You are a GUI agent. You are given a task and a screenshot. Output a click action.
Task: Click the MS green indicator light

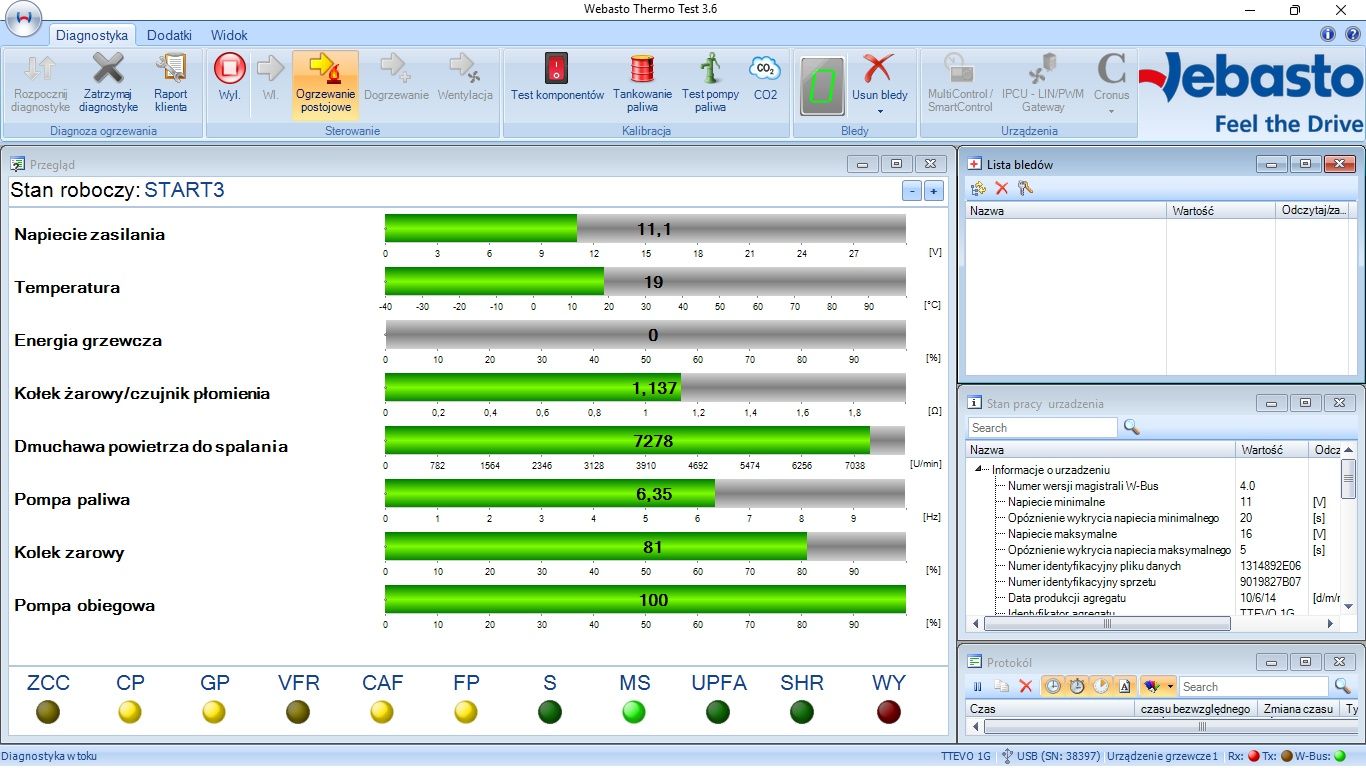pos(634,712)
